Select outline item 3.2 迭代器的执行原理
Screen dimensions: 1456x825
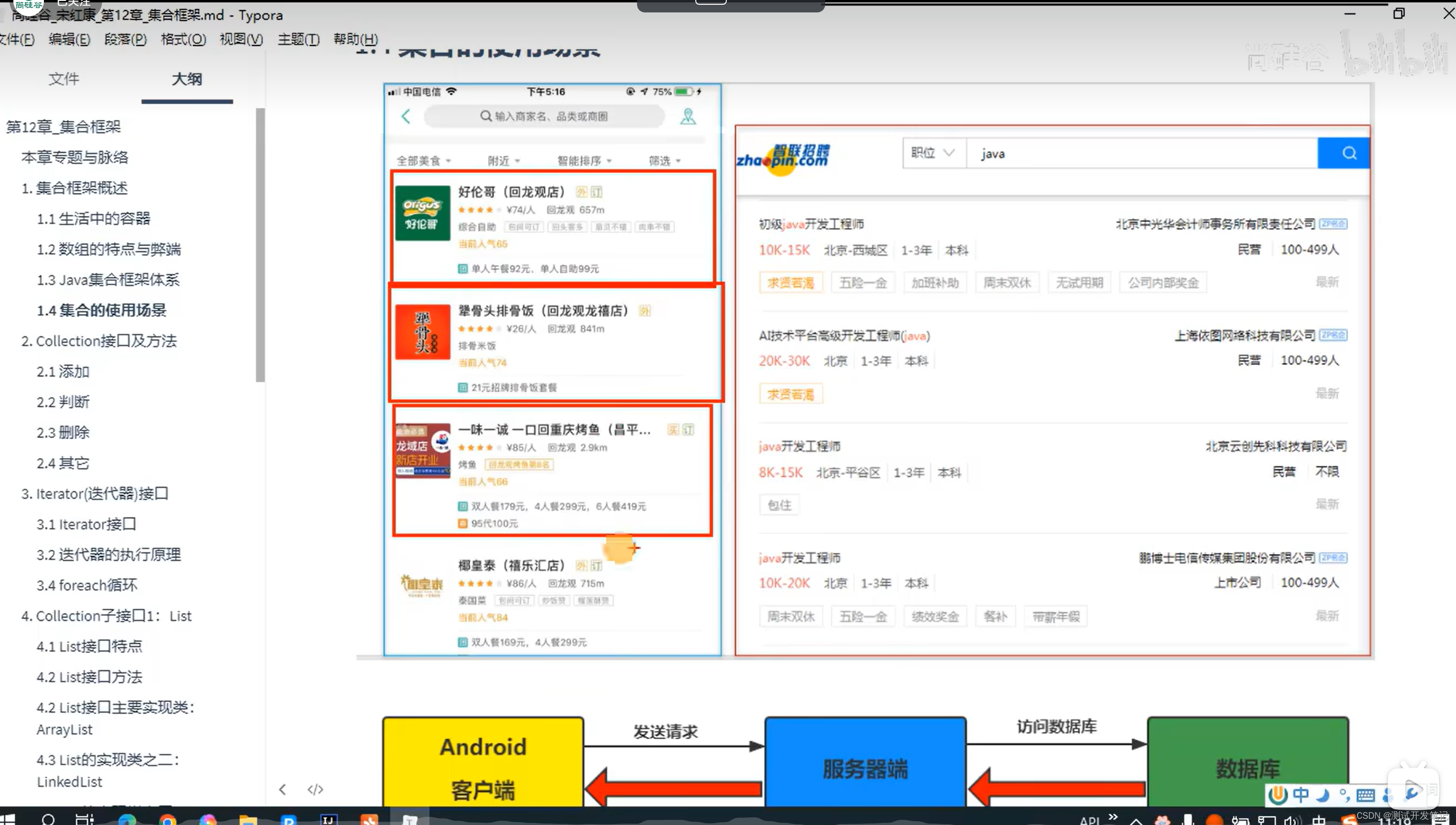tap(109, 555)
